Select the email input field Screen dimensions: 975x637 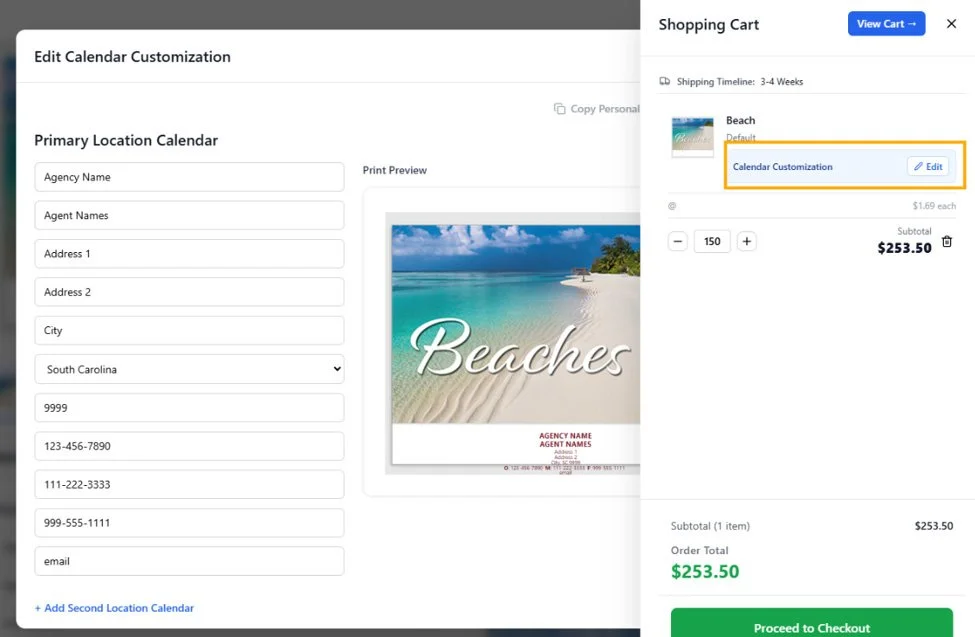click(x=189, y=561)
